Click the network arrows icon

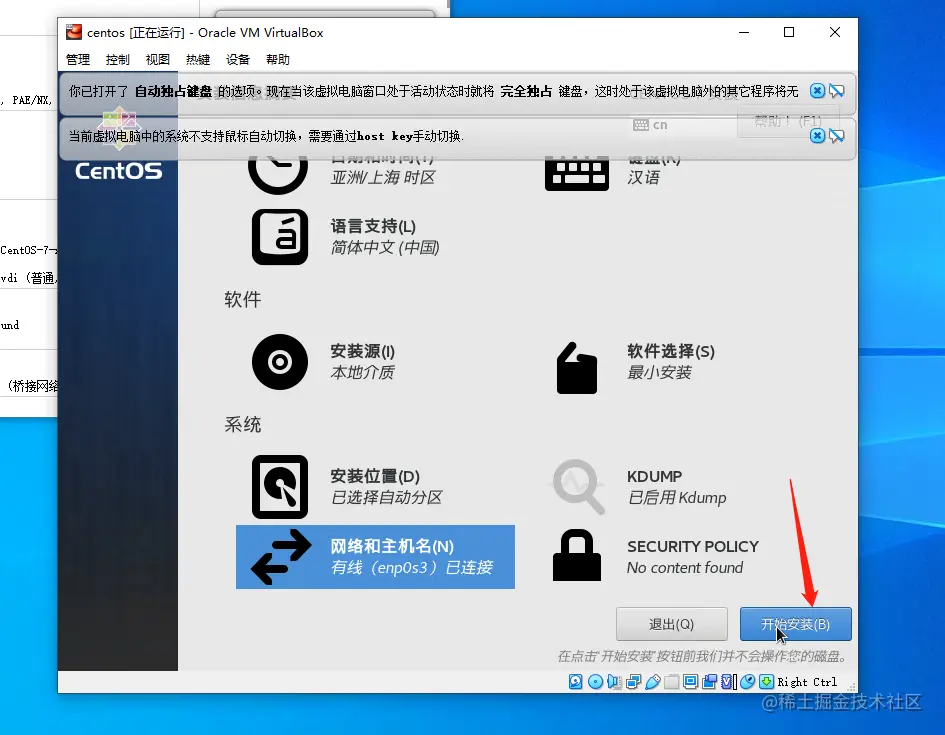(281, 557)
